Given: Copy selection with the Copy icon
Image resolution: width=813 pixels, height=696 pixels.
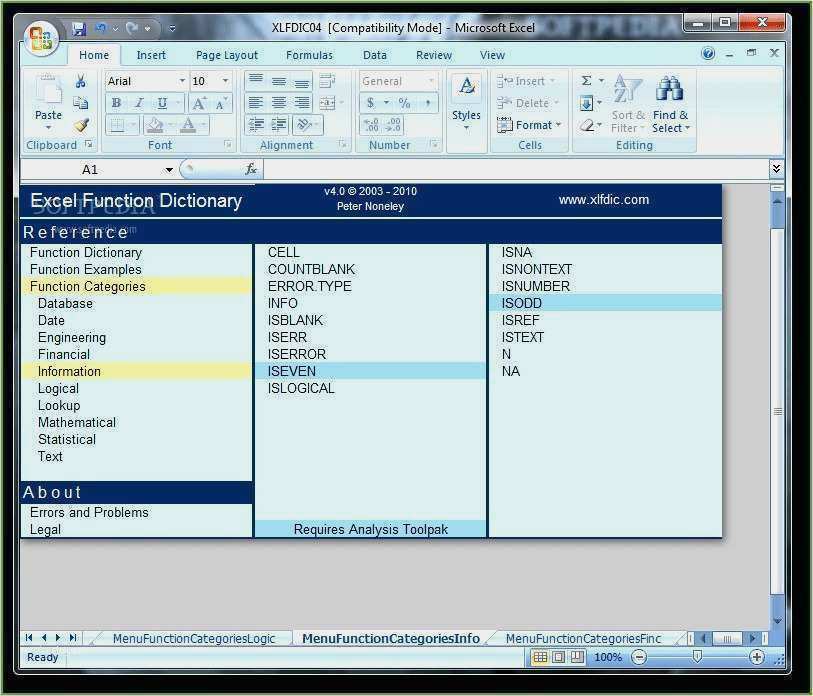Looking at the screenshot, I should click(80, 103).
